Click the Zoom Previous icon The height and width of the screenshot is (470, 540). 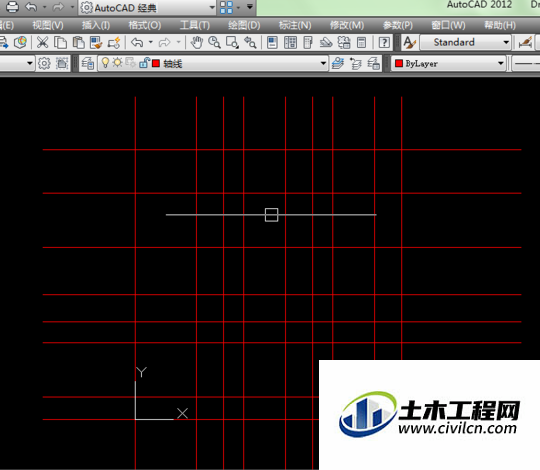coord(250,43)
